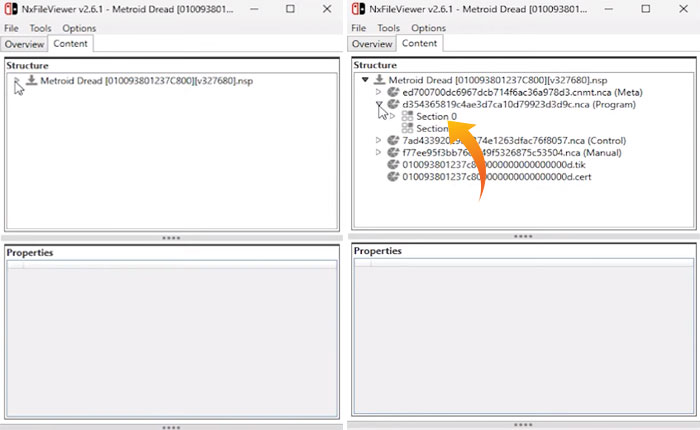Select the Section 0 tree item label

[x=437, y=116]
